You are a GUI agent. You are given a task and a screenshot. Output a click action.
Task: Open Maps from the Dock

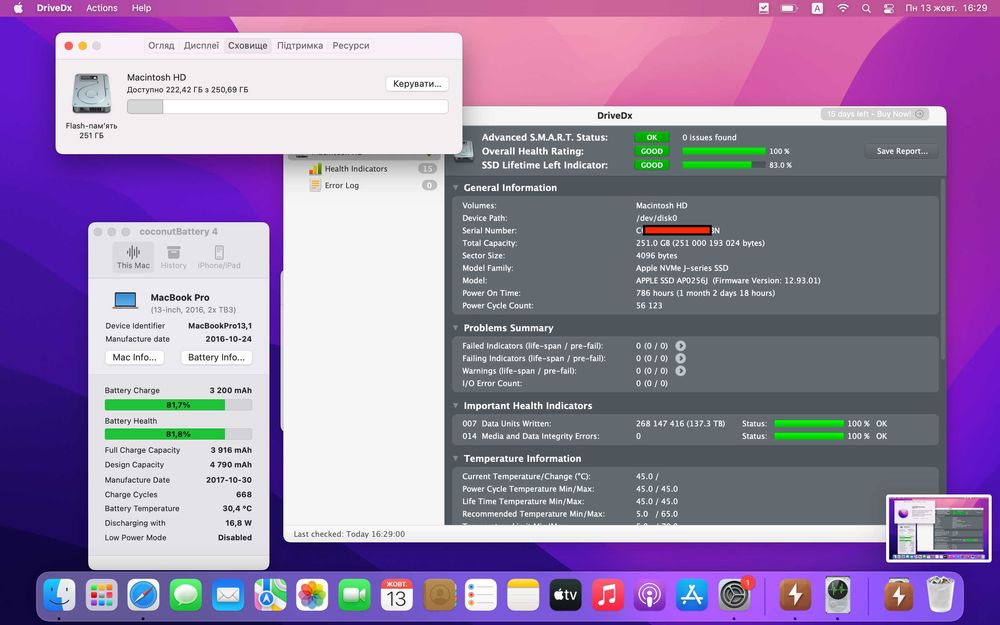click(x=270, y=596)
